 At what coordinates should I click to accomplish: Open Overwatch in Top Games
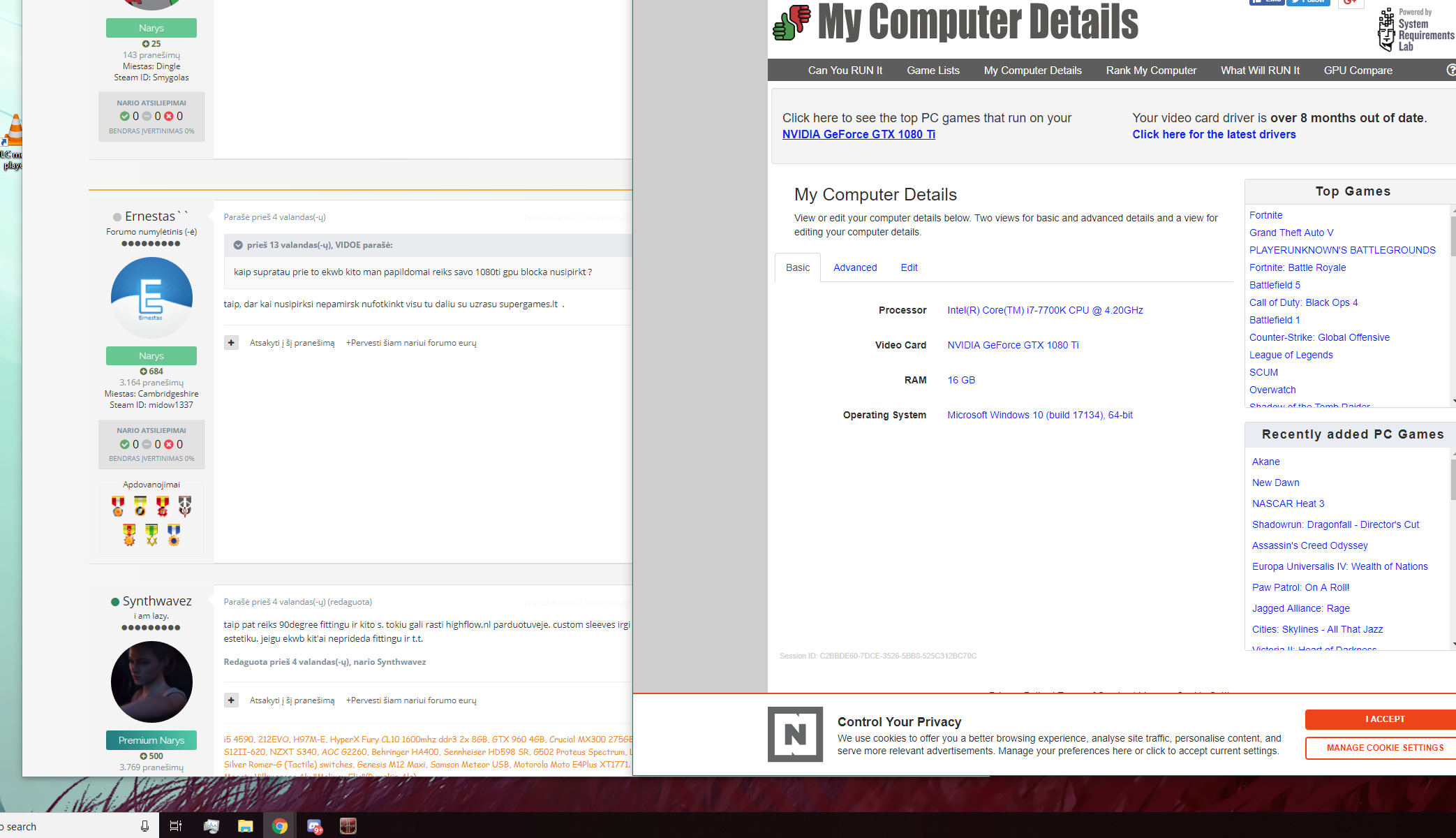tap(1272, 390)
